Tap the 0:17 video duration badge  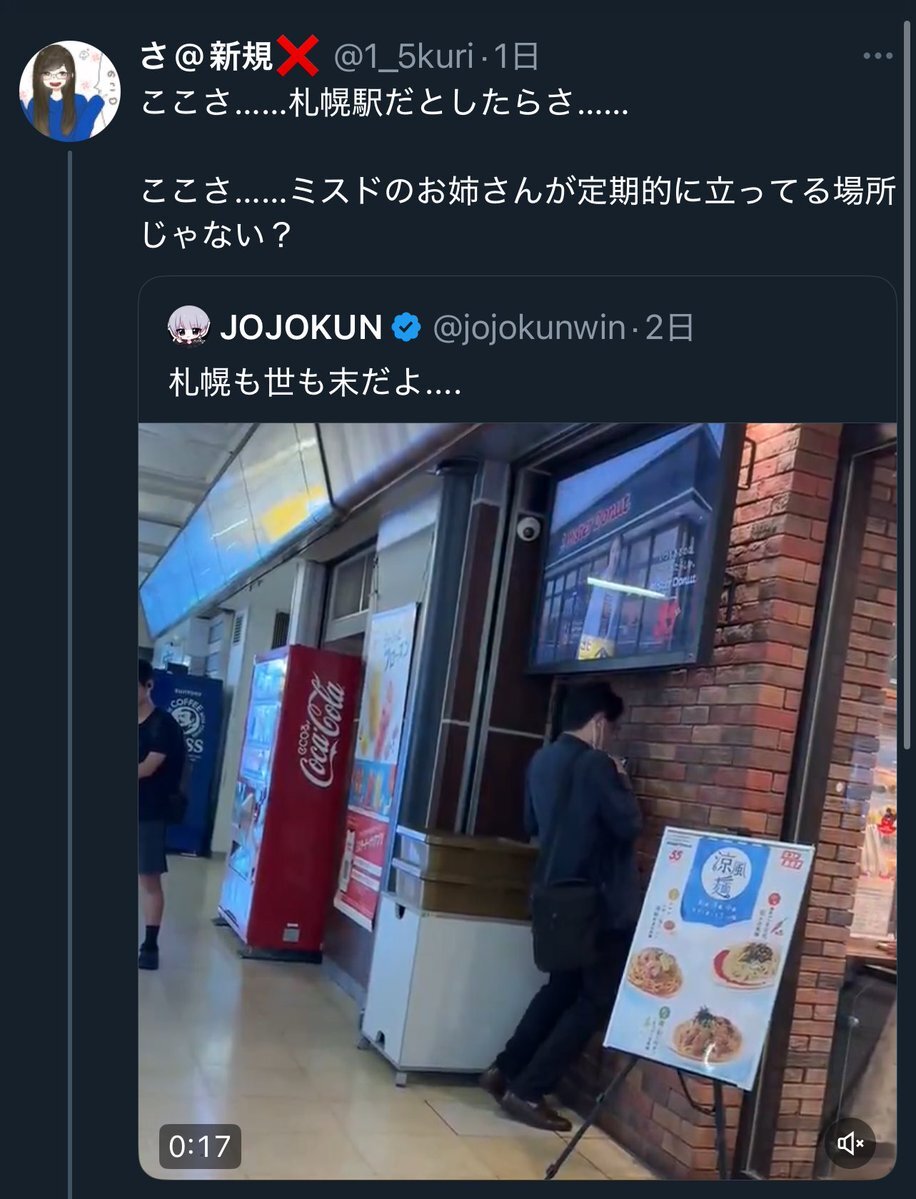200,1145
